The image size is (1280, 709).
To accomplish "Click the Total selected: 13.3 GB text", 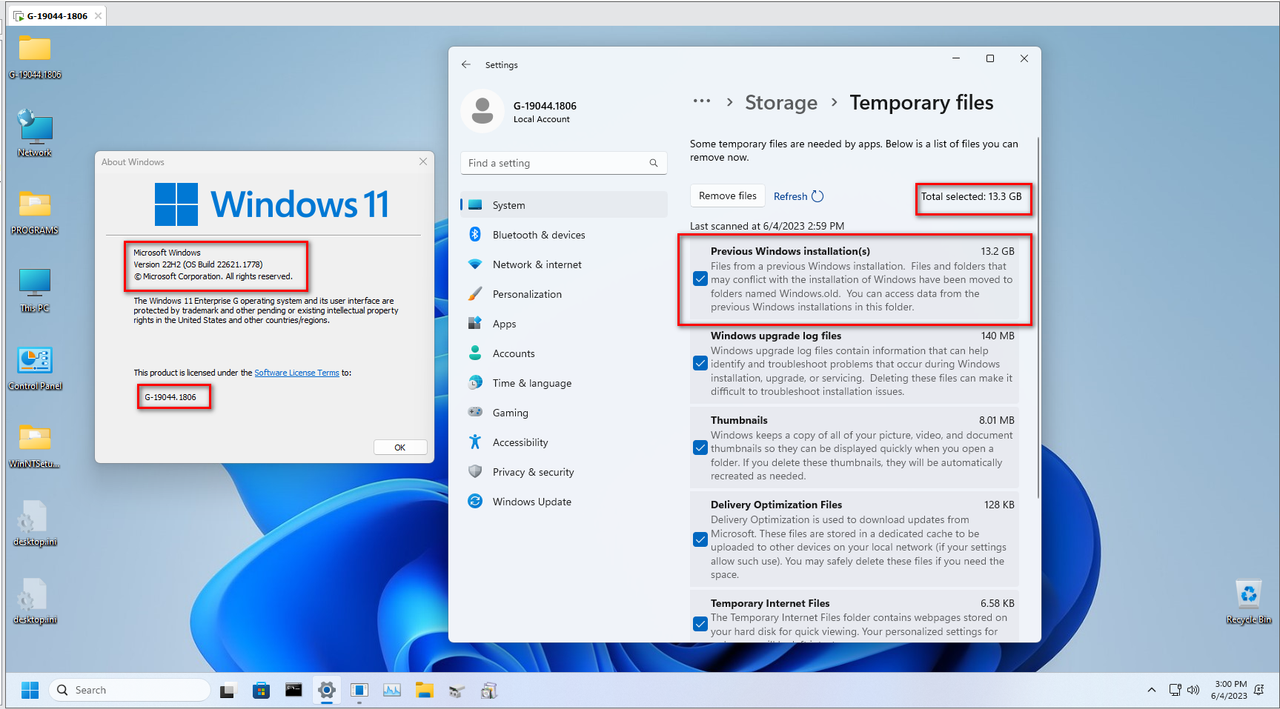I will [x=971, y=197].
